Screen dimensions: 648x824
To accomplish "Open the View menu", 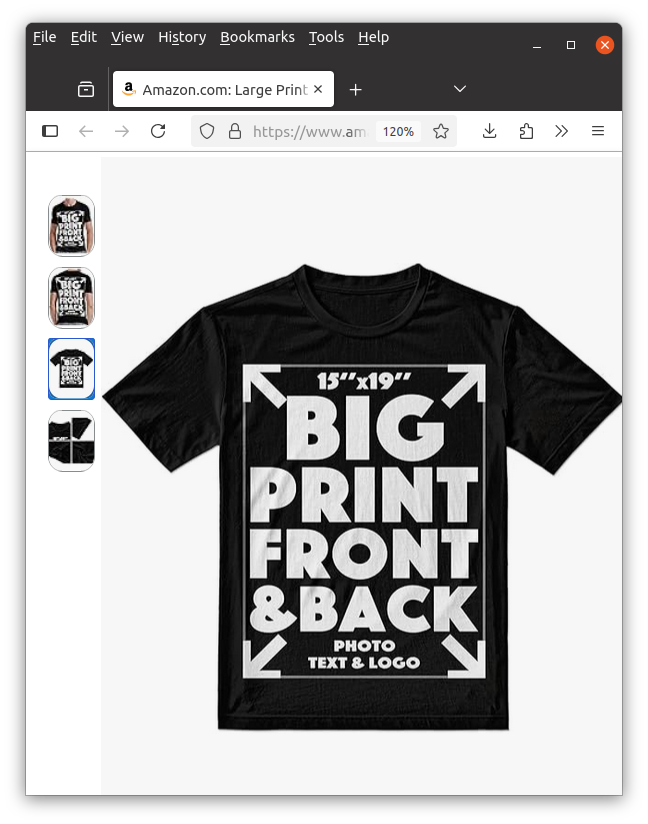I will tap(127, 37).
